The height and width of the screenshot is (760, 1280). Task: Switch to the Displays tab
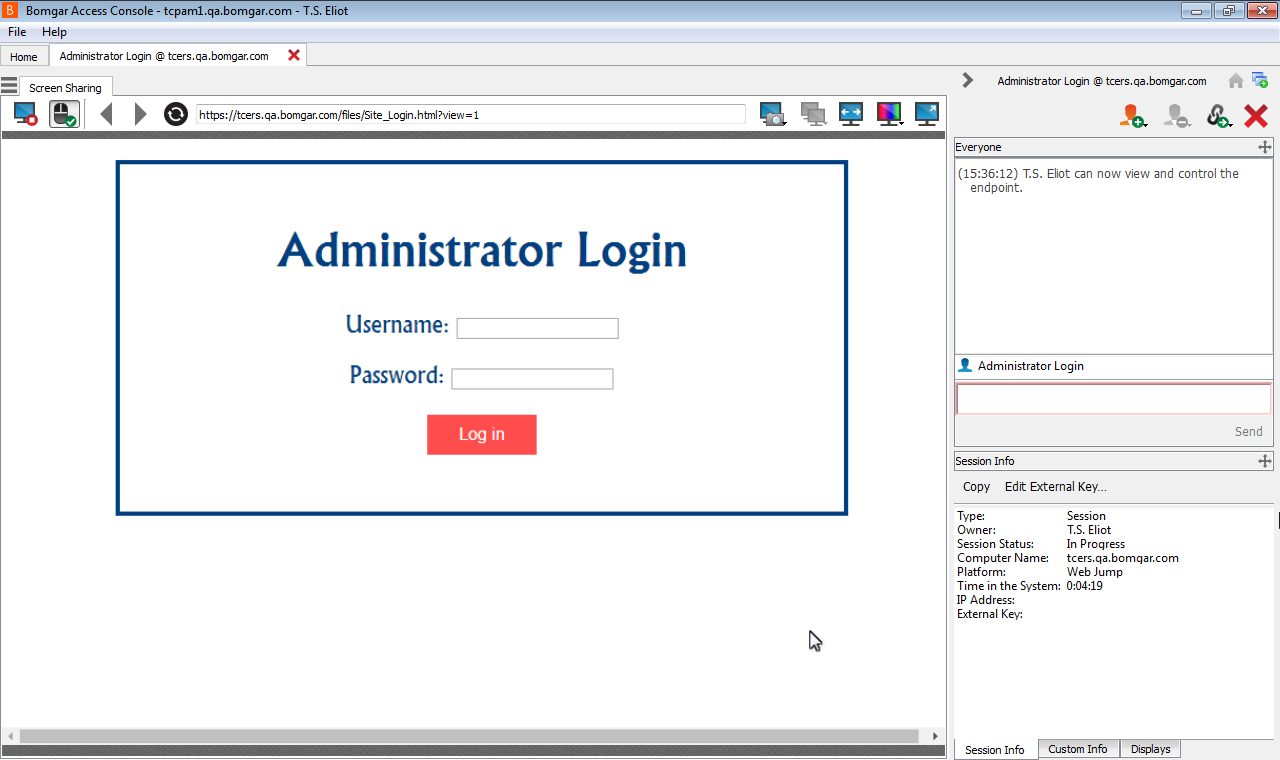tap(1150, 749)
